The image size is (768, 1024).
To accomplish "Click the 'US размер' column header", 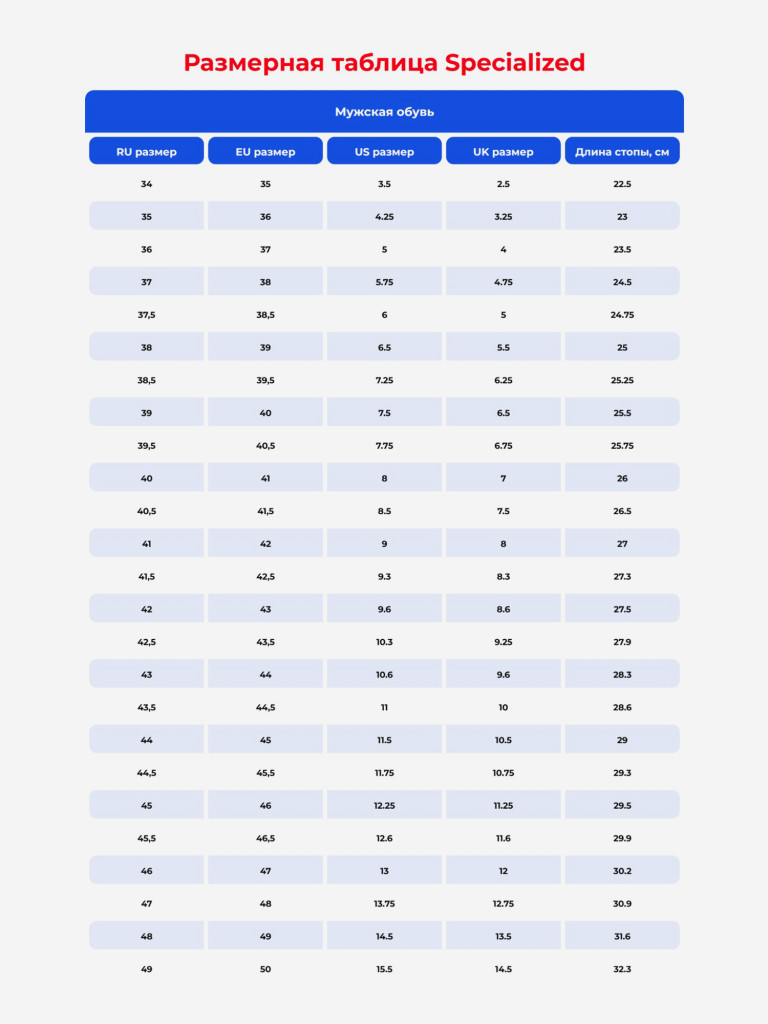I will tap(384, 151).
